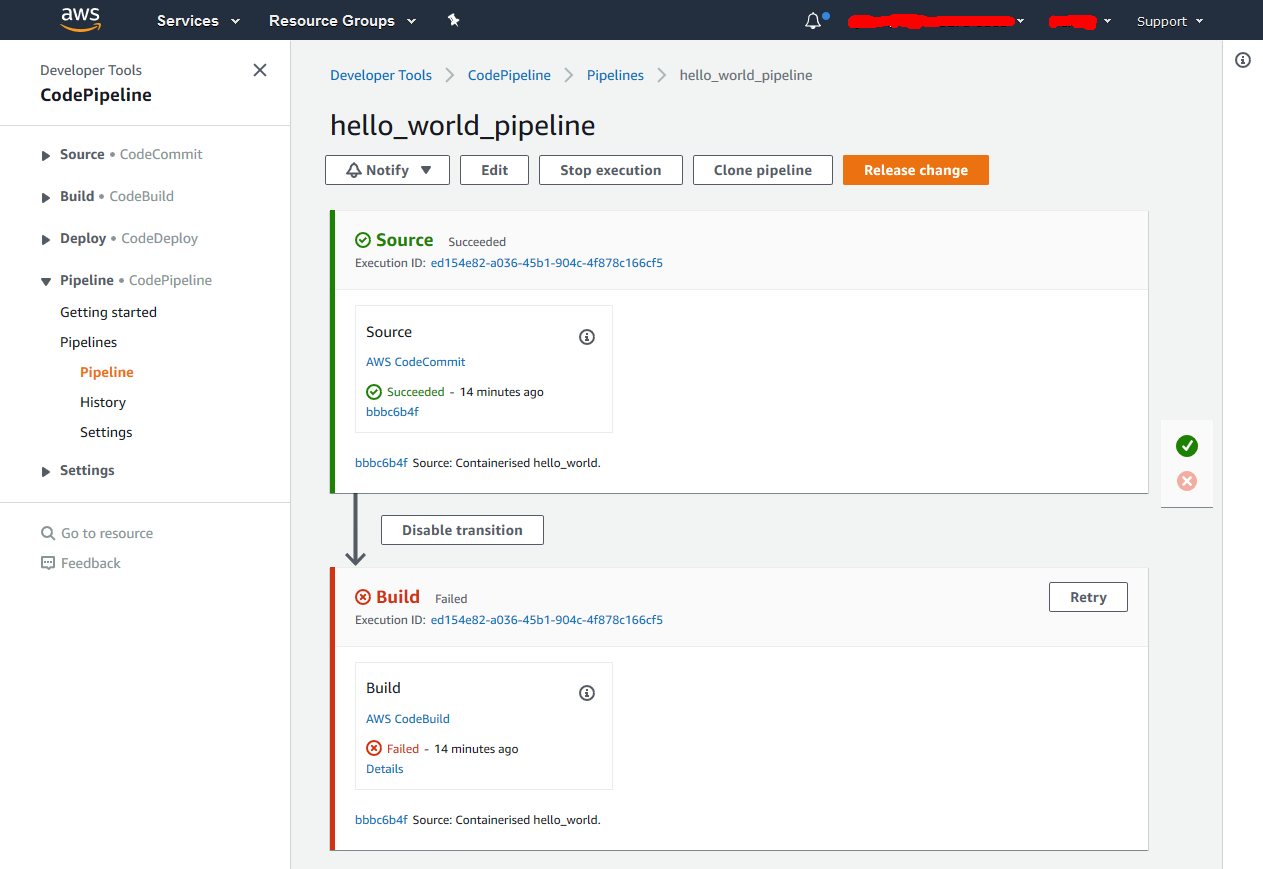Click the pin favorites icon in the top bar
This screenshot has height=869, width=1263.
453,20
